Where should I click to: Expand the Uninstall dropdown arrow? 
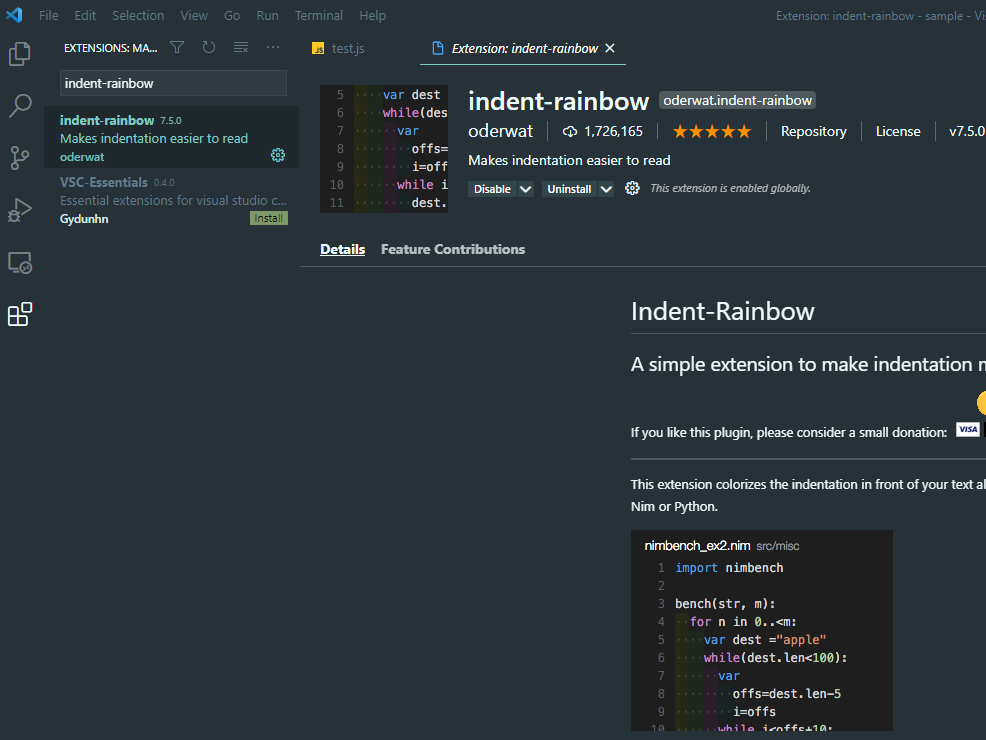point(606,189)
